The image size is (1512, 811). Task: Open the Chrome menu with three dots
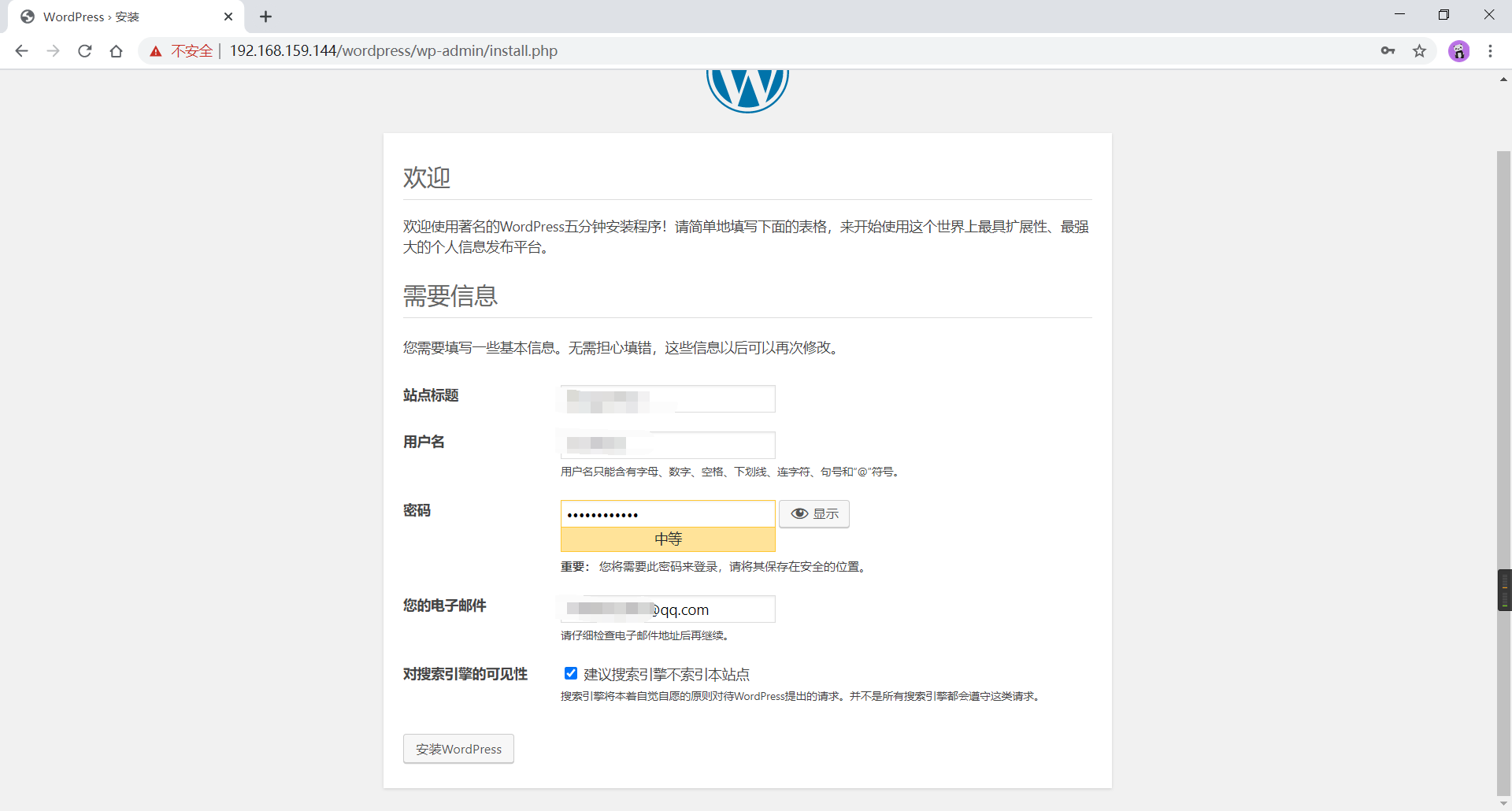pos(1491,50)
